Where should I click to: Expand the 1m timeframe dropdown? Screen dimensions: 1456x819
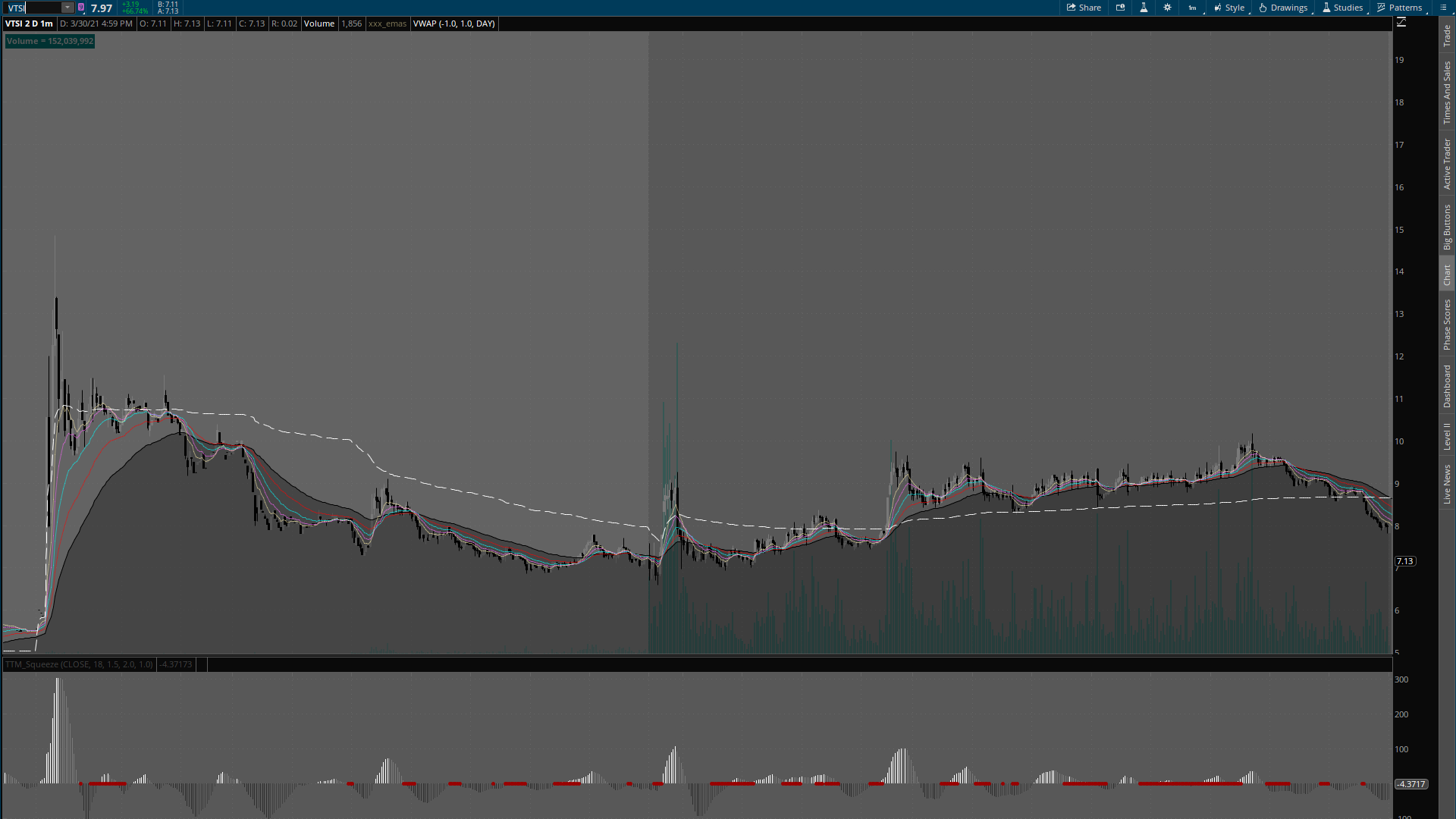[x=1193, y=8]
